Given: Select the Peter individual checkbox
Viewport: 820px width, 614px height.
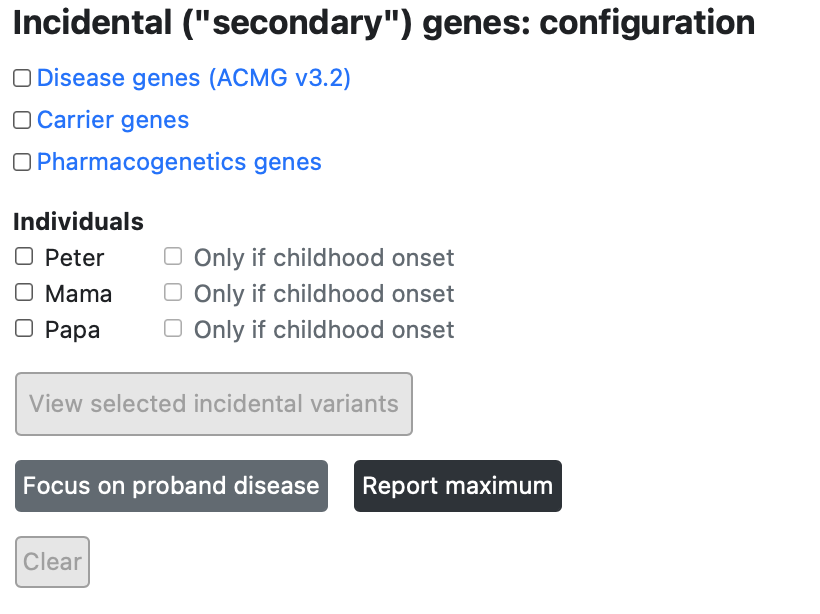Looking at the screenshot, I should [24, 257].
